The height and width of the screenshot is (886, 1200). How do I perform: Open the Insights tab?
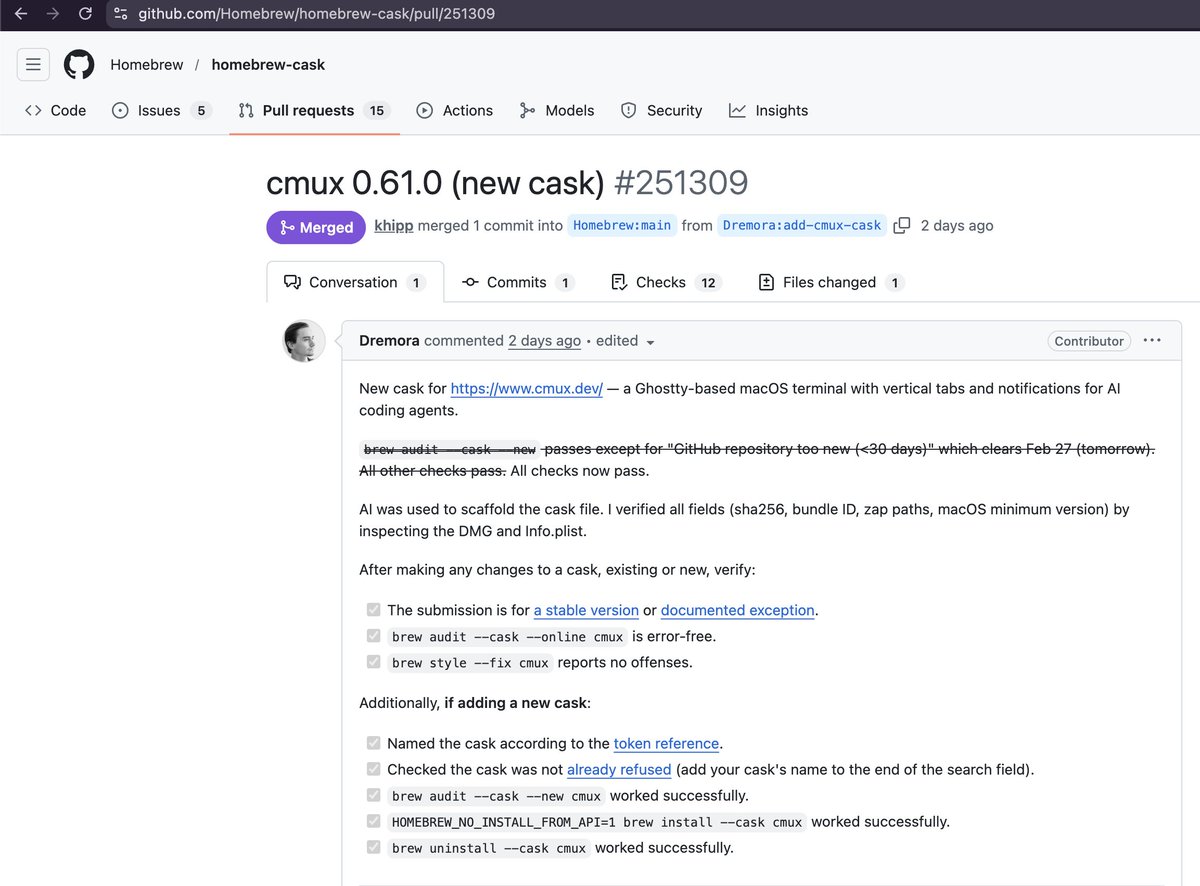[x=769, y=111]
